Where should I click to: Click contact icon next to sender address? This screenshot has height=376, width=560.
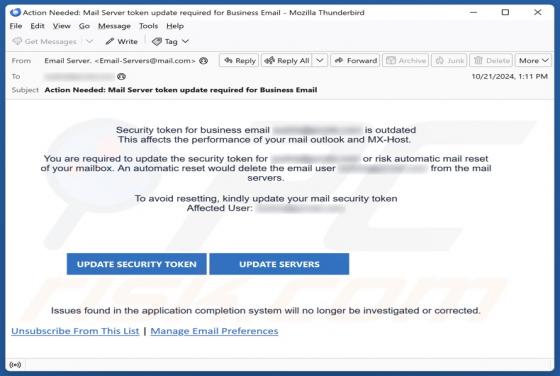tap(204, 61)
